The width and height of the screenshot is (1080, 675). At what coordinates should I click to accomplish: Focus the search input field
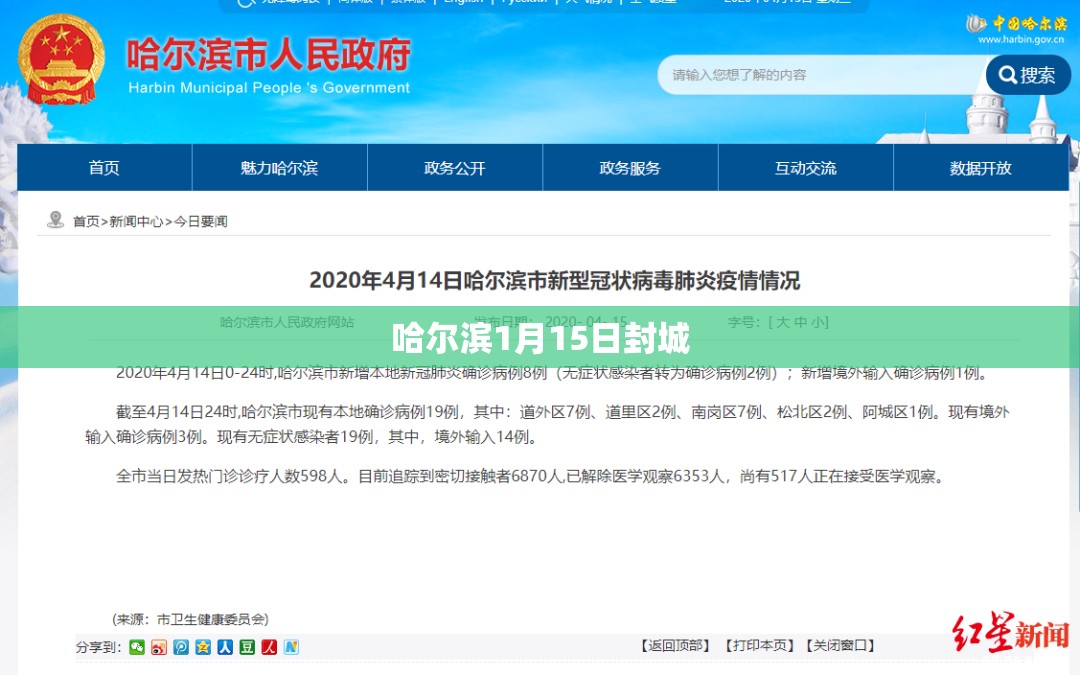[x=823, y=75]
